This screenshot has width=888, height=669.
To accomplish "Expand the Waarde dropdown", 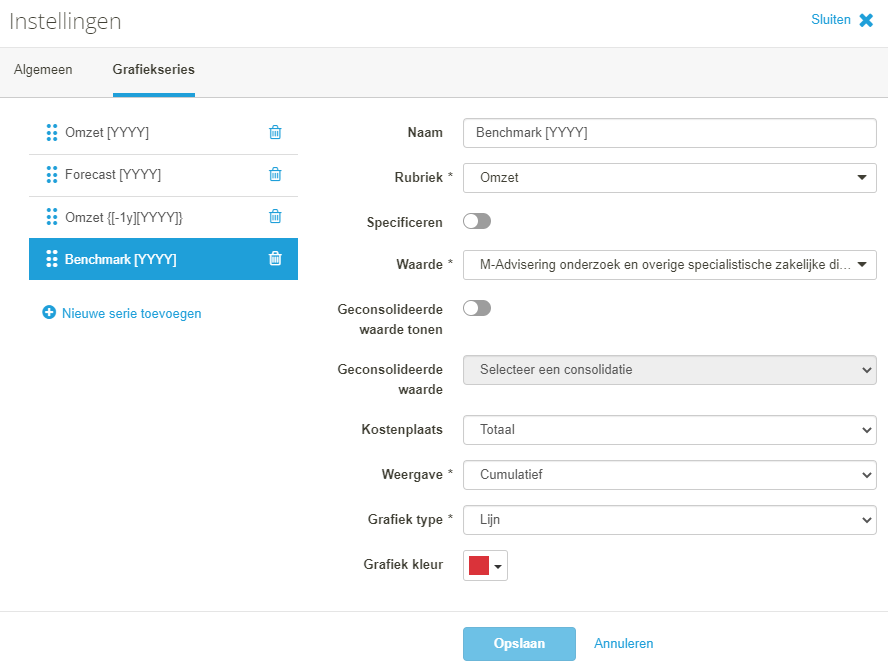I will coord(669,265).
